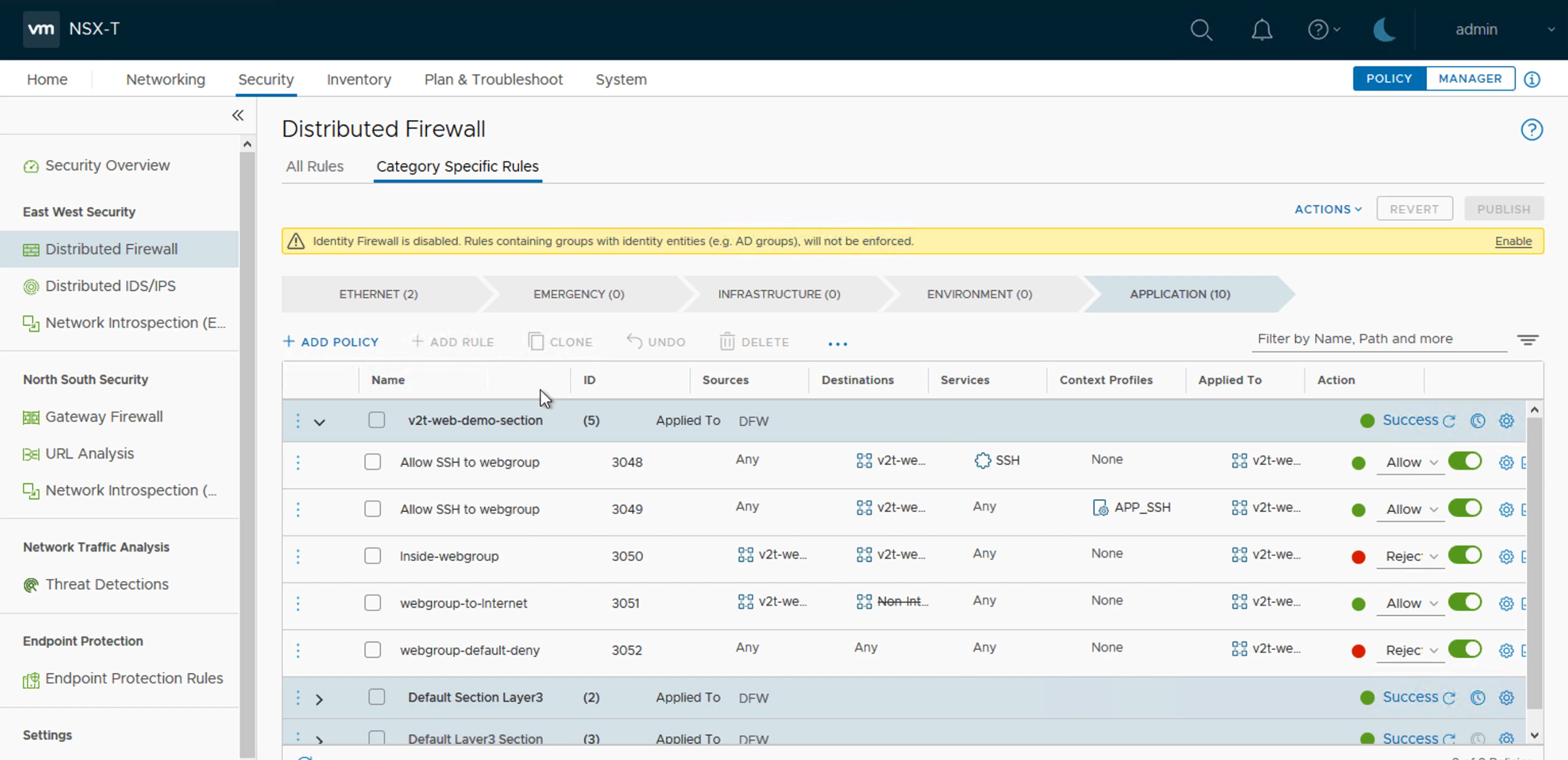1568x760 pixels.
Task: Click the Enable link for Identity Firewall
Action: pos(1513,241)
